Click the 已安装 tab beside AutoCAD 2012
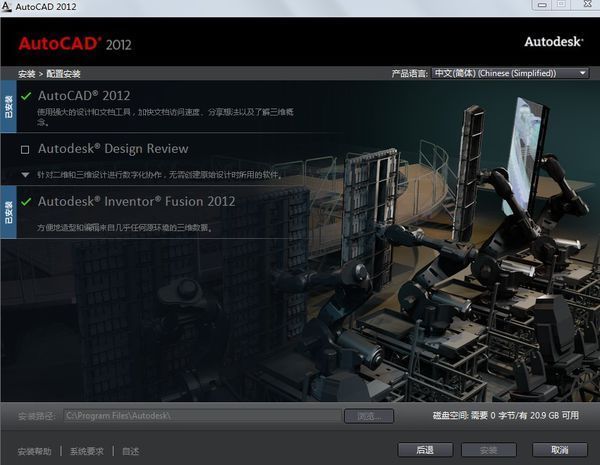This screenshot has width=600, height=465. (x=8, y=107)
